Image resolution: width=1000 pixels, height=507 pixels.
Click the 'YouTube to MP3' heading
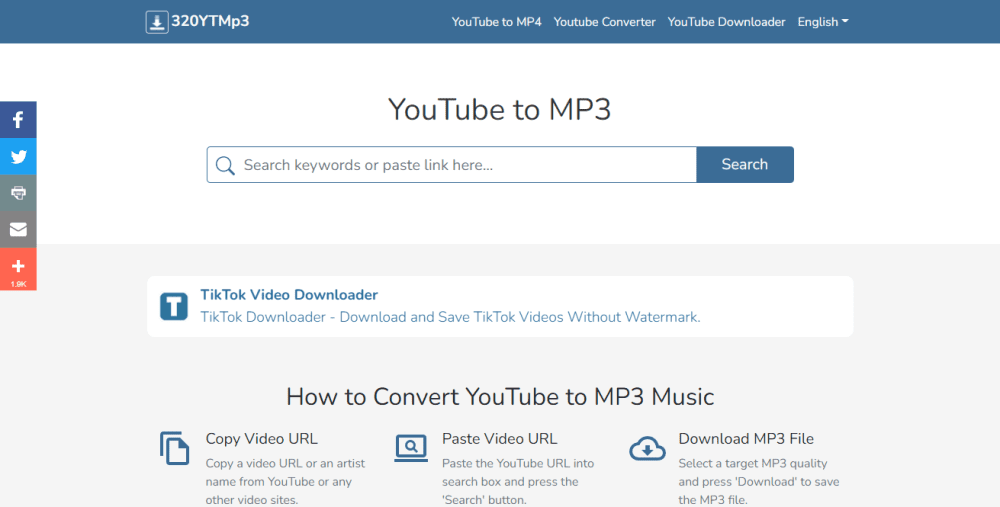499,109
